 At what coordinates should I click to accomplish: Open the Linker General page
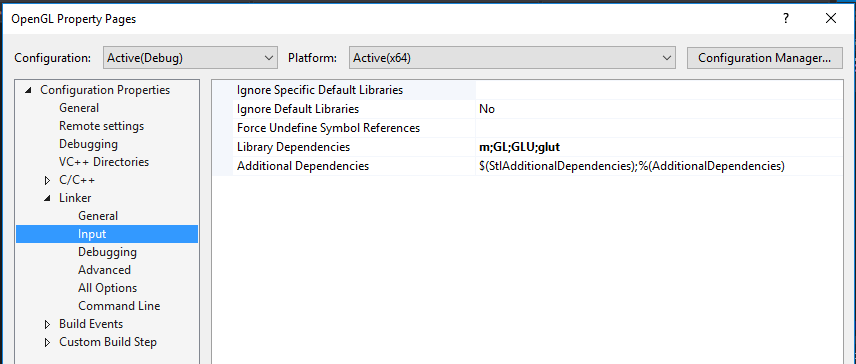[x=98, y=216]
